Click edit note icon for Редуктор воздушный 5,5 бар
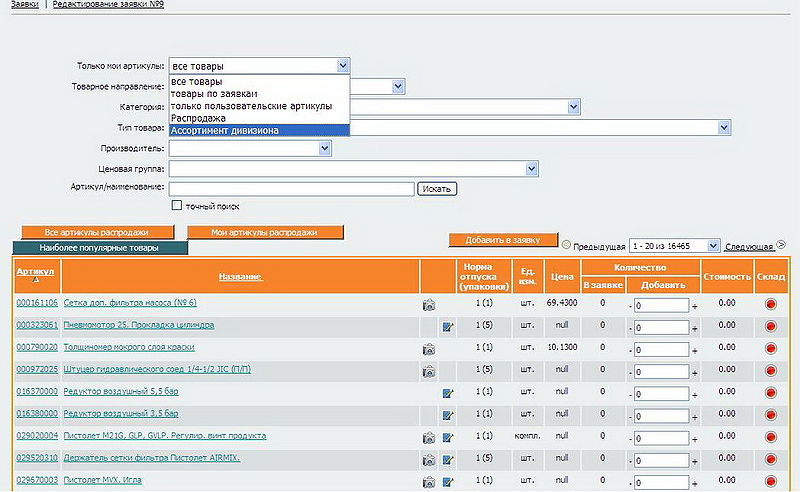 pos(448,393)
